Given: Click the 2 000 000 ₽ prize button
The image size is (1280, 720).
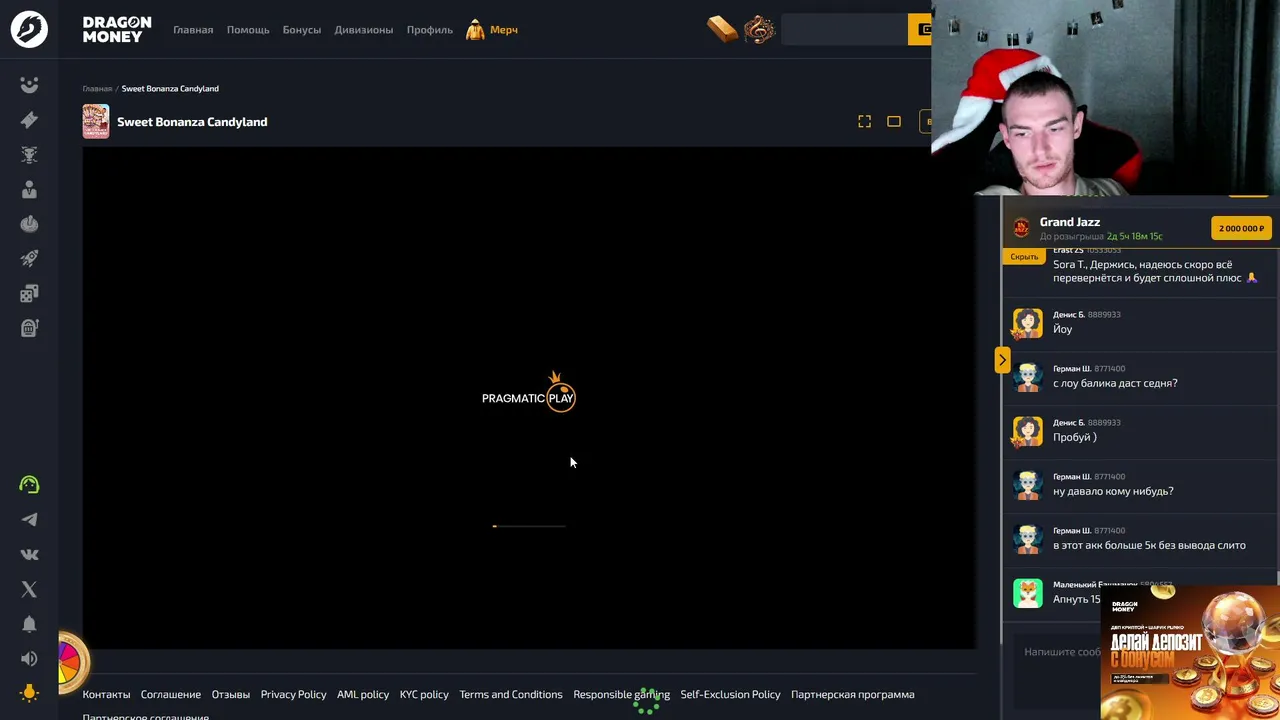Looking at the screenshot, I should coord(1241,228).
